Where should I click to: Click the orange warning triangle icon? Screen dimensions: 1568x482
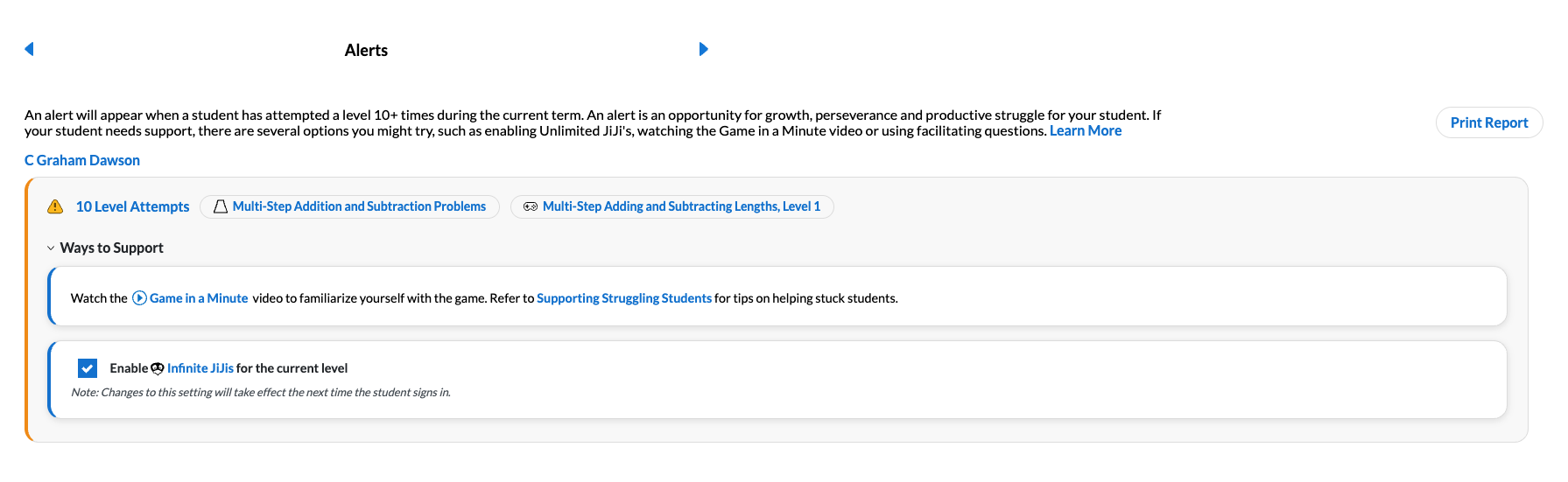tap(55, 206)
